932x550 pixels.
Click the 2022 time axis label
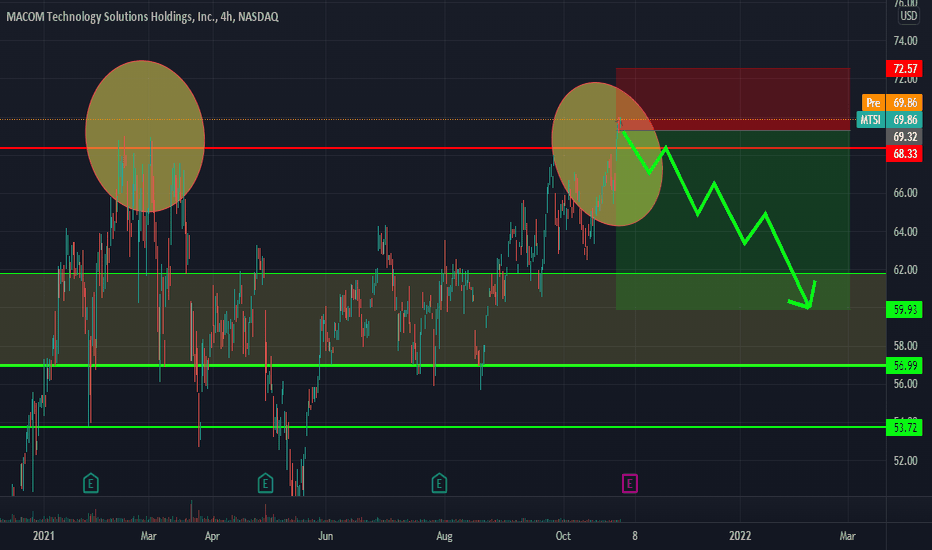pos(740,536)
